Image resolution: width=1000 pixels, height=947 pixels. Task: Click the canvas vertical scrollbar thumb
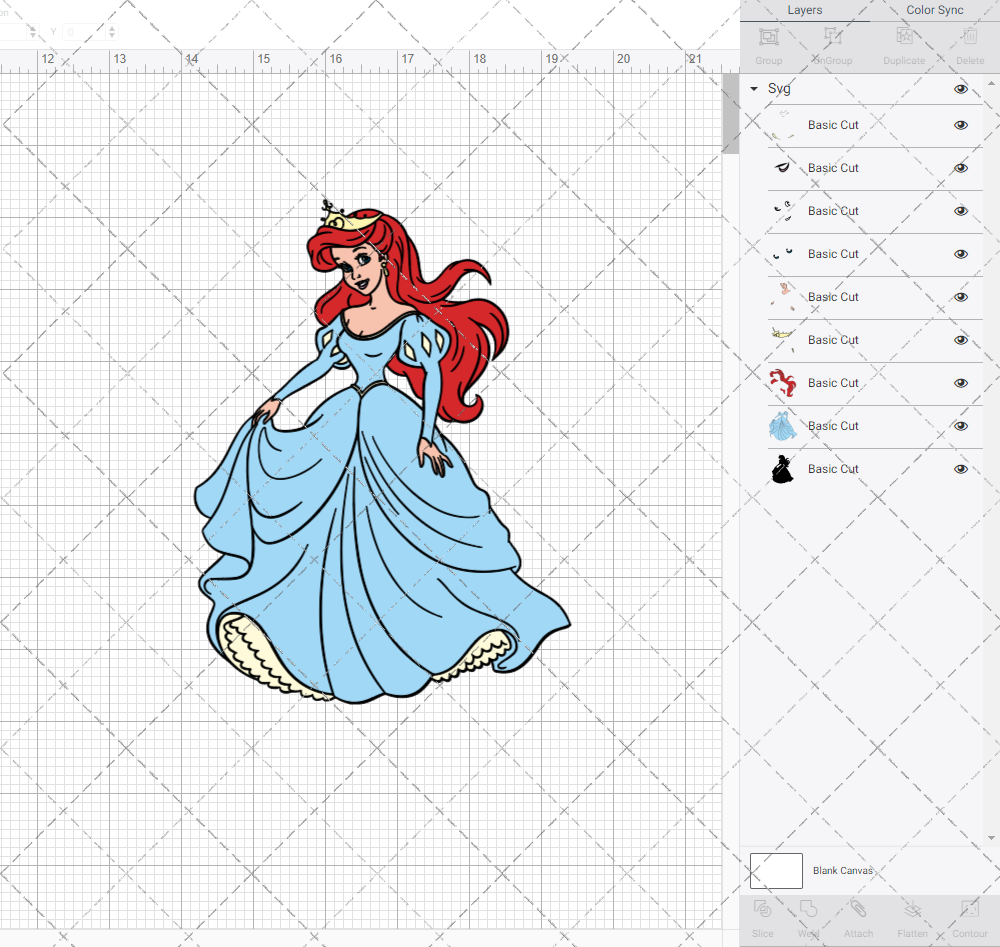(x=730, y=114)
